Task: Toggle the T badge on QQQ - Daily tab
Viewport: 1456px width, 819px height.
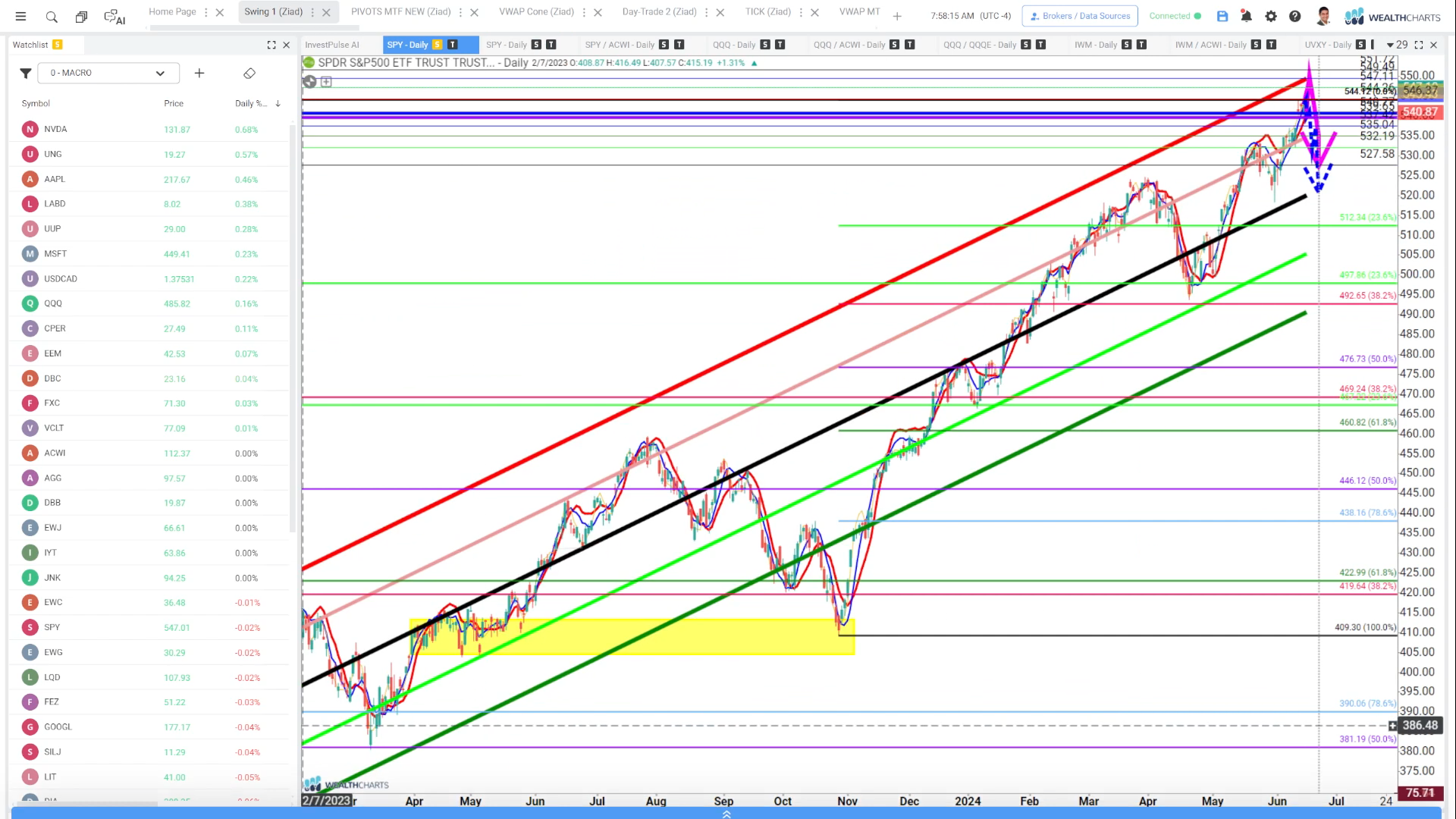Action: pos(780,45)
